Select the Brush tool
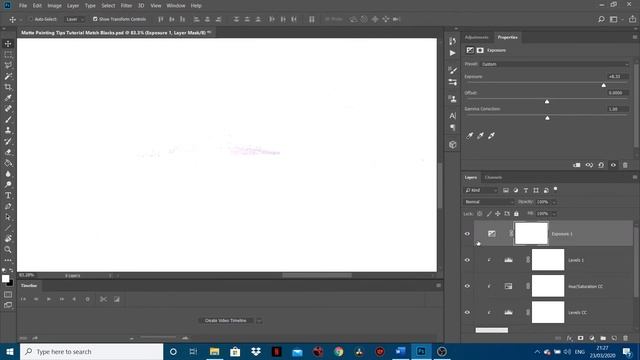The height and width of the screenshot is (360, 640). click(x=8, y=120)
